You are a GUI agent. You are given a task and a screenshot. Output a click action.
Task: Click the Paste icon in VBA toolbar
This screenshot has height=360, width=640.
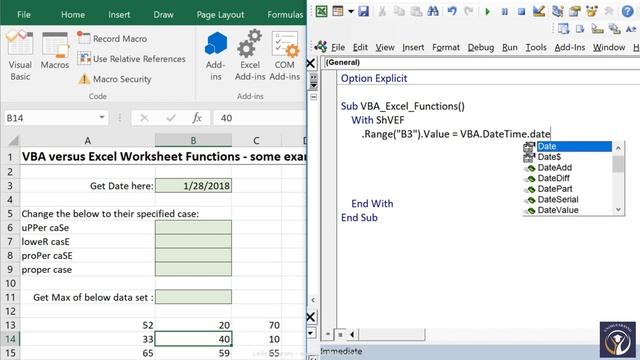point(416,11)
